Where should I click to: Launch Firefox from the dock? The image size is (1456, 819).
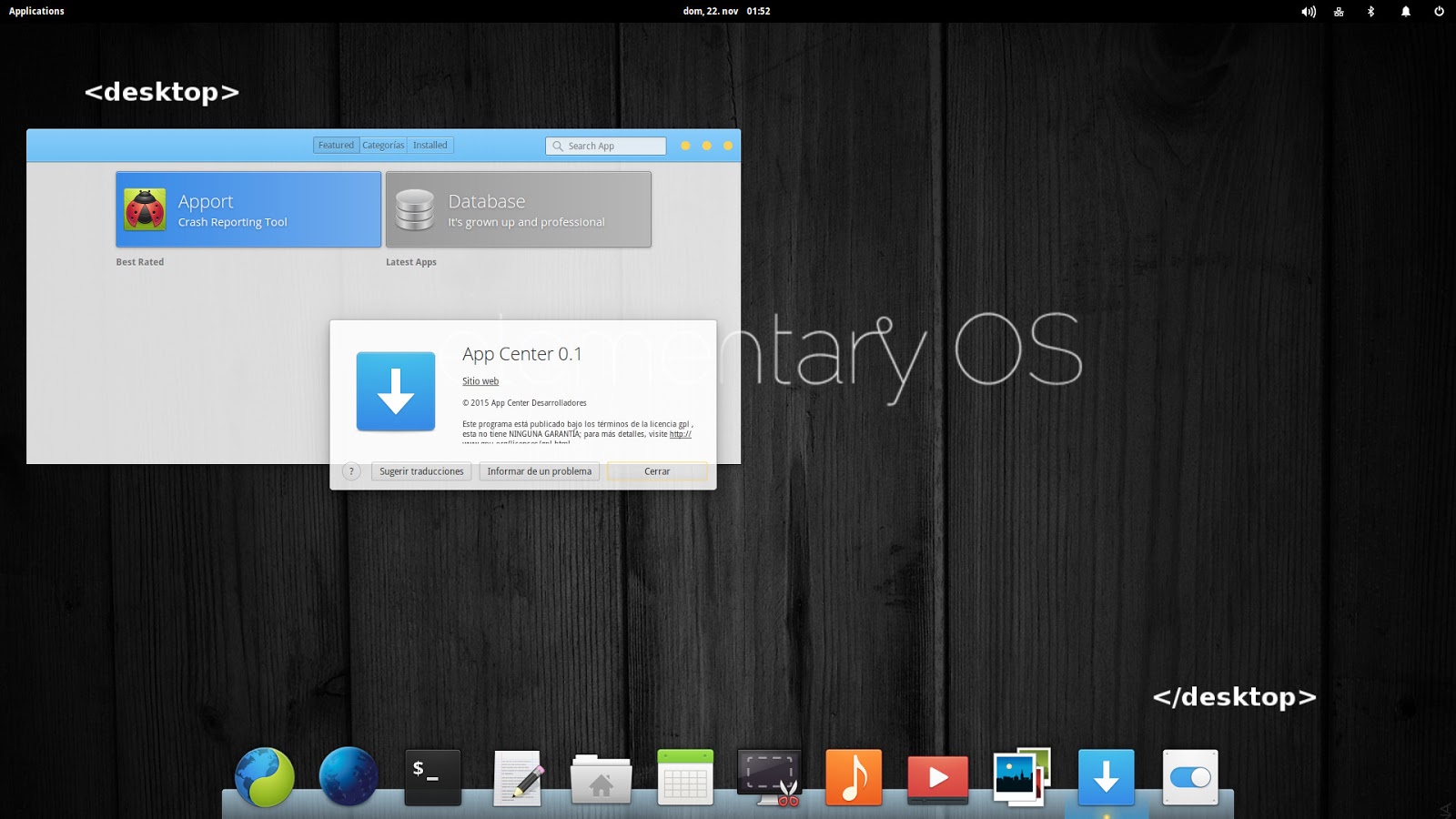[349, 778]
